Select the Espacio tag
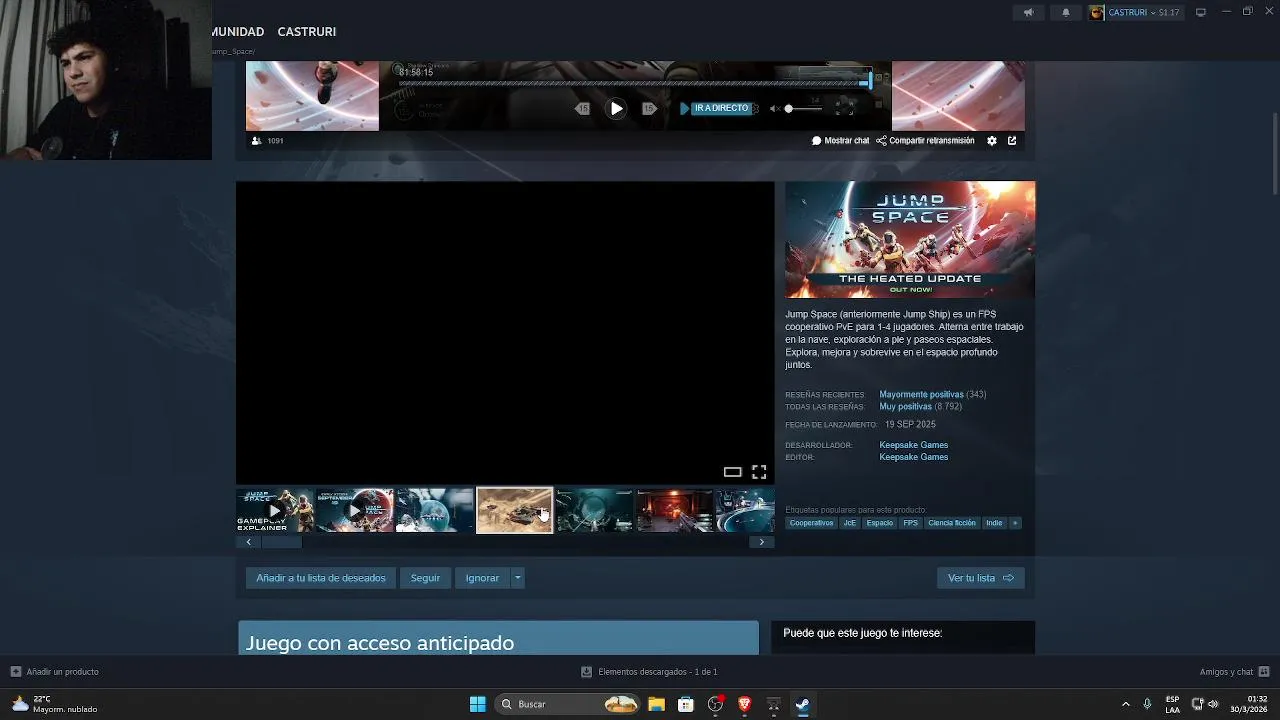1280x720 pixels. click(880, 523)
